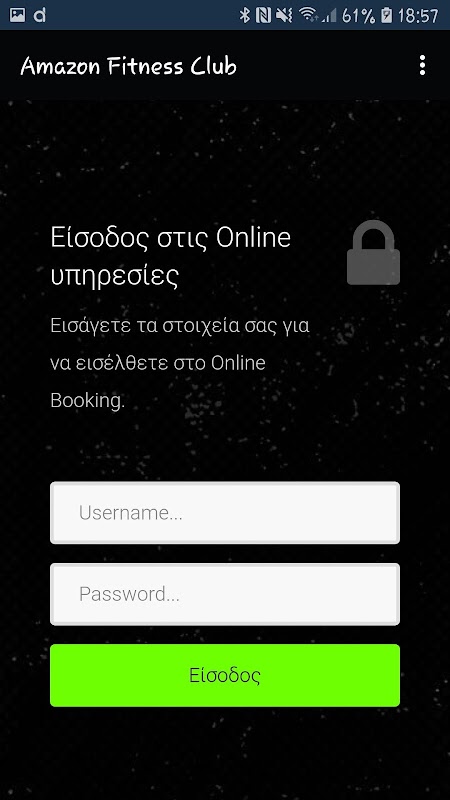
Task: Tap the υπηρεσίες word in the heading
Action: coord(115,277)
